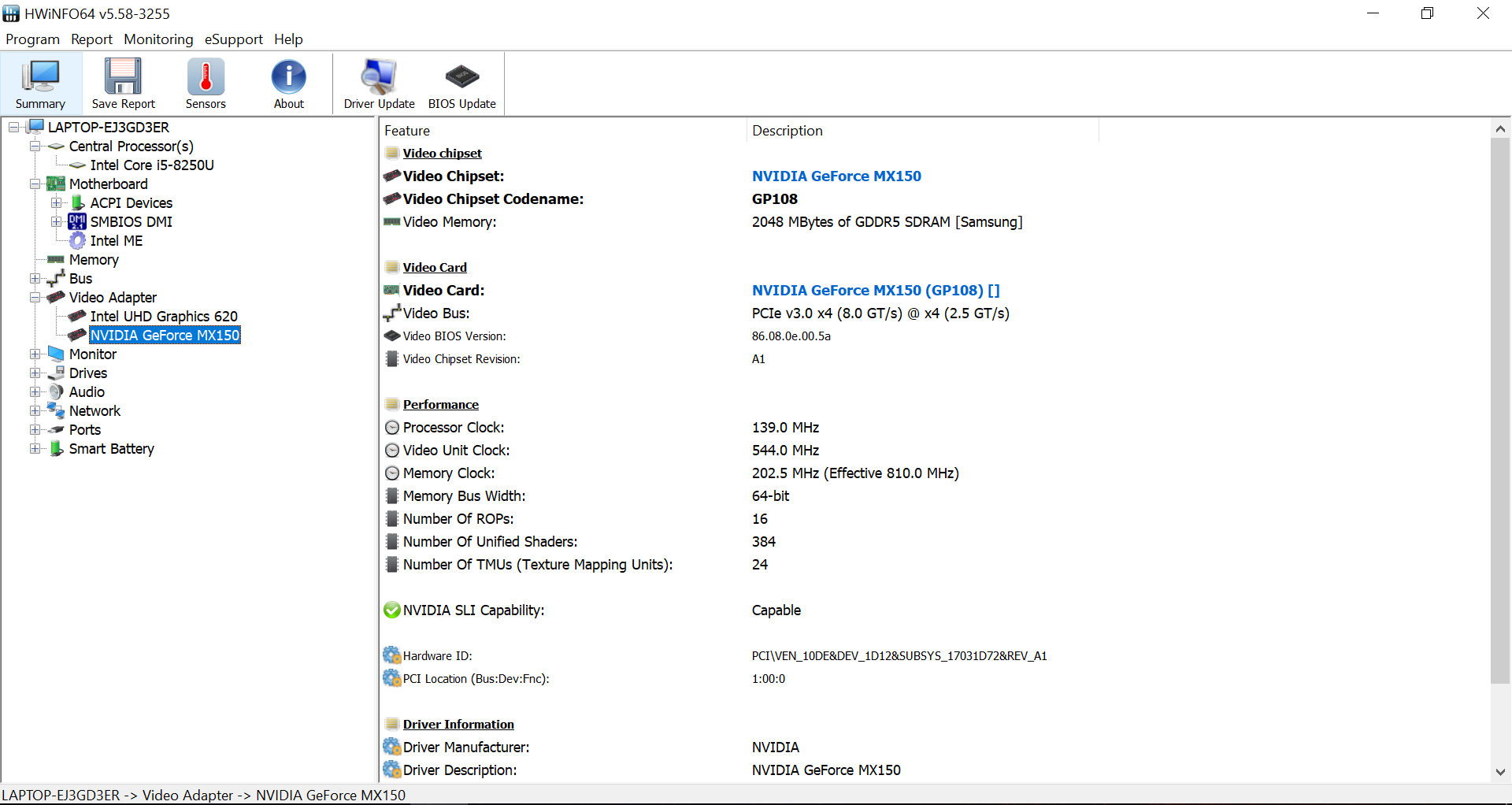
Task: Click the Ports tree icon
Action: pos(56,429)
